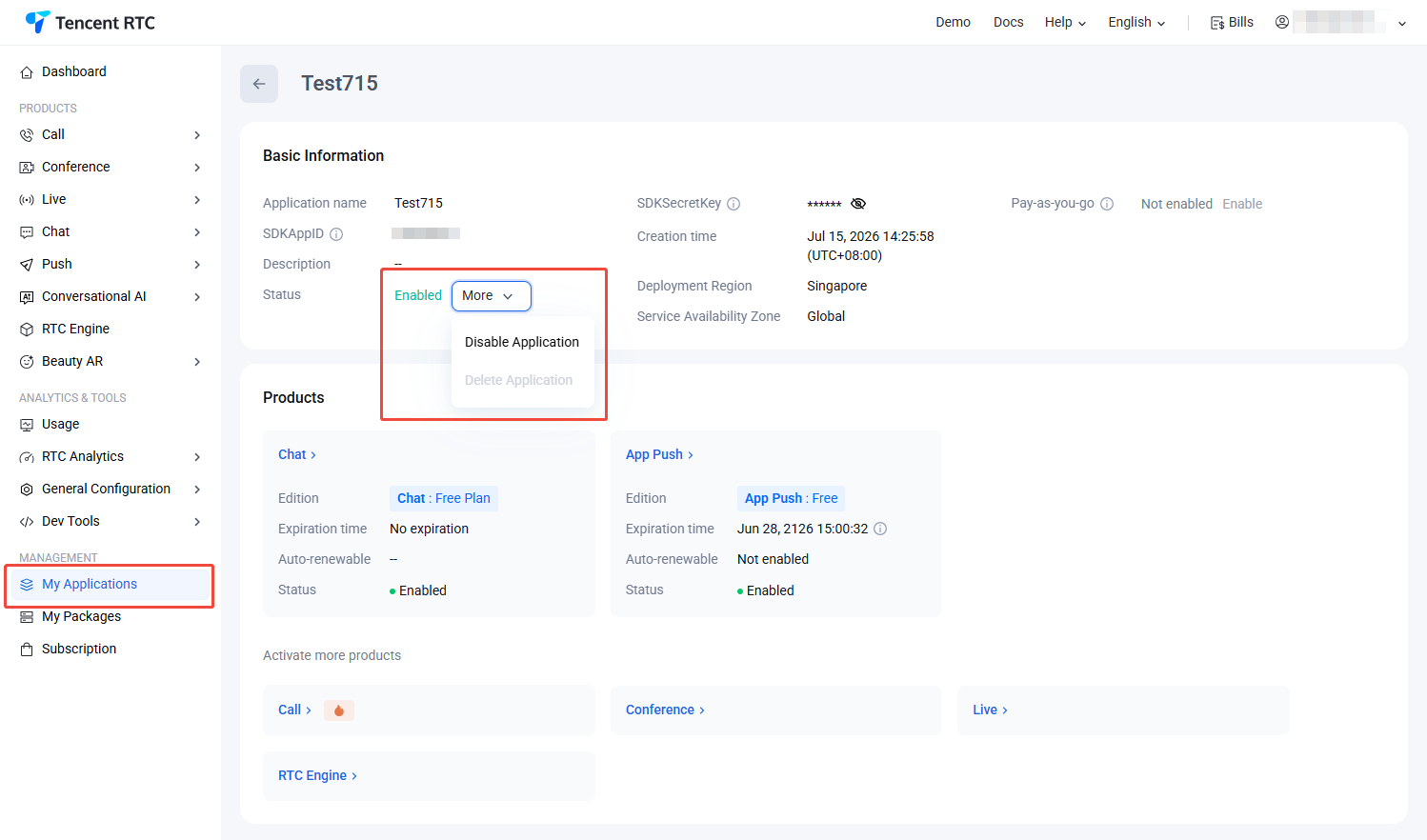Click the user account avatar icon
This screenshot has width=1427, height=840.
(1282, 22)
